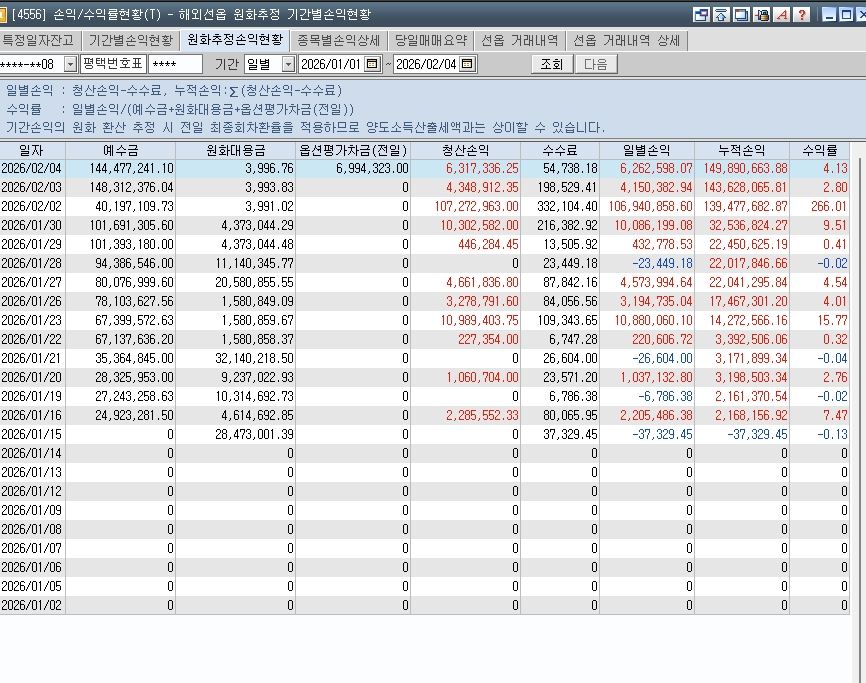Click the window detach icon in title bar
Viewport: 866px width, 683px height.
(x=701, y=14)
